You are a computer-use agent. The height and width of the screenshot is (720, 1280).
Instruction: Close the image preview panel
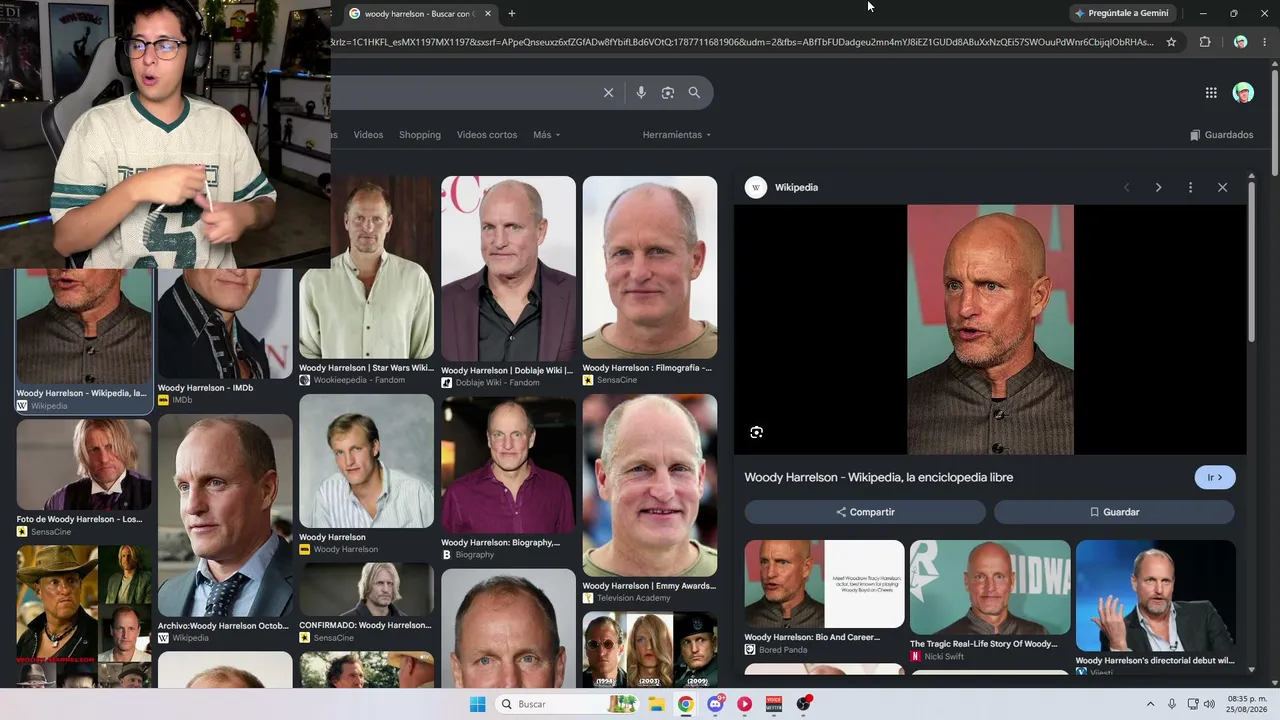pos(1222,188)
